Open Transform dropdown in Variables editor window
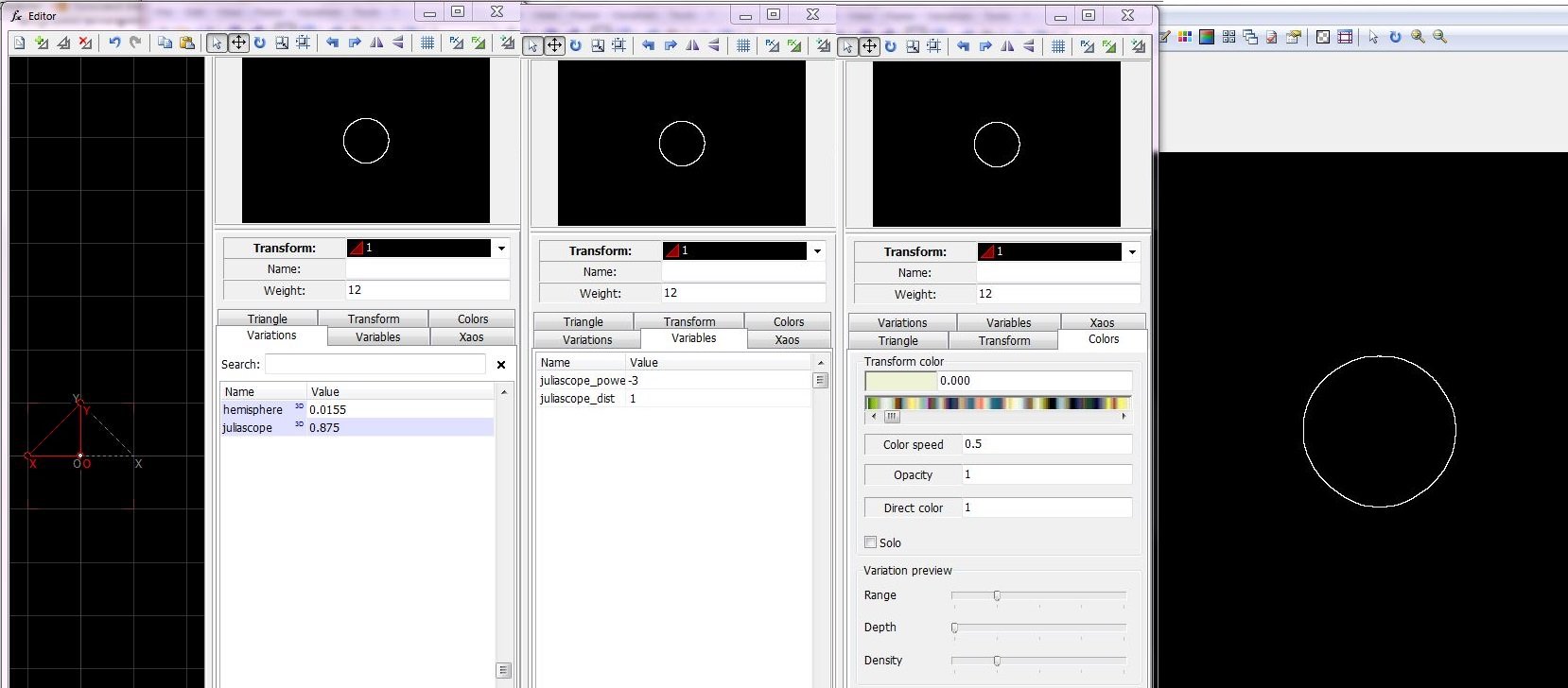The image size is (1568, 688). pyautogui.click(x=817, y=251)
